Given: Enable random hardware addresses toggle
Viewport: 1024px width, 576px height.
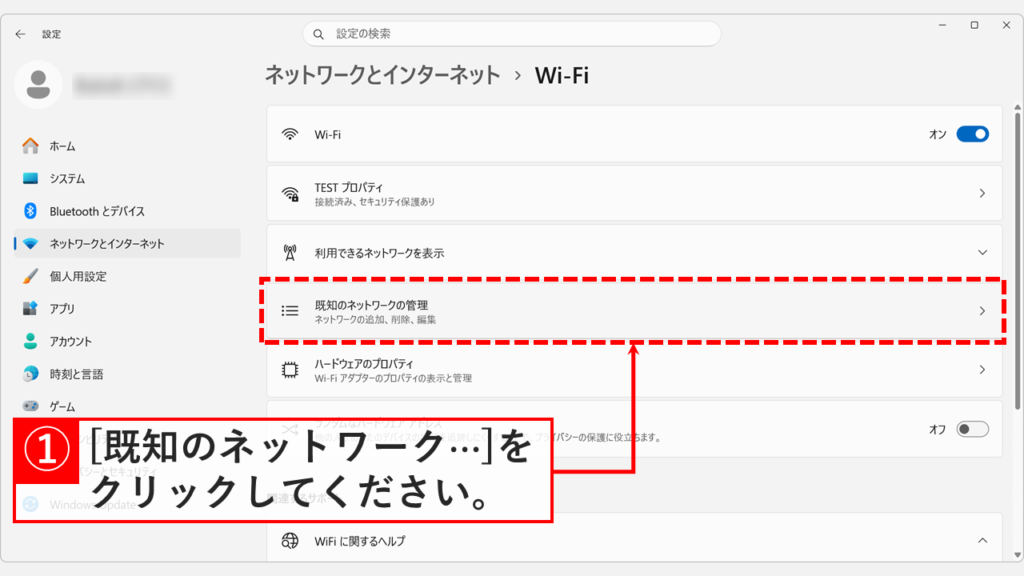Looking at the screenshot, I should pyautogui.click(x=972, y=429).
